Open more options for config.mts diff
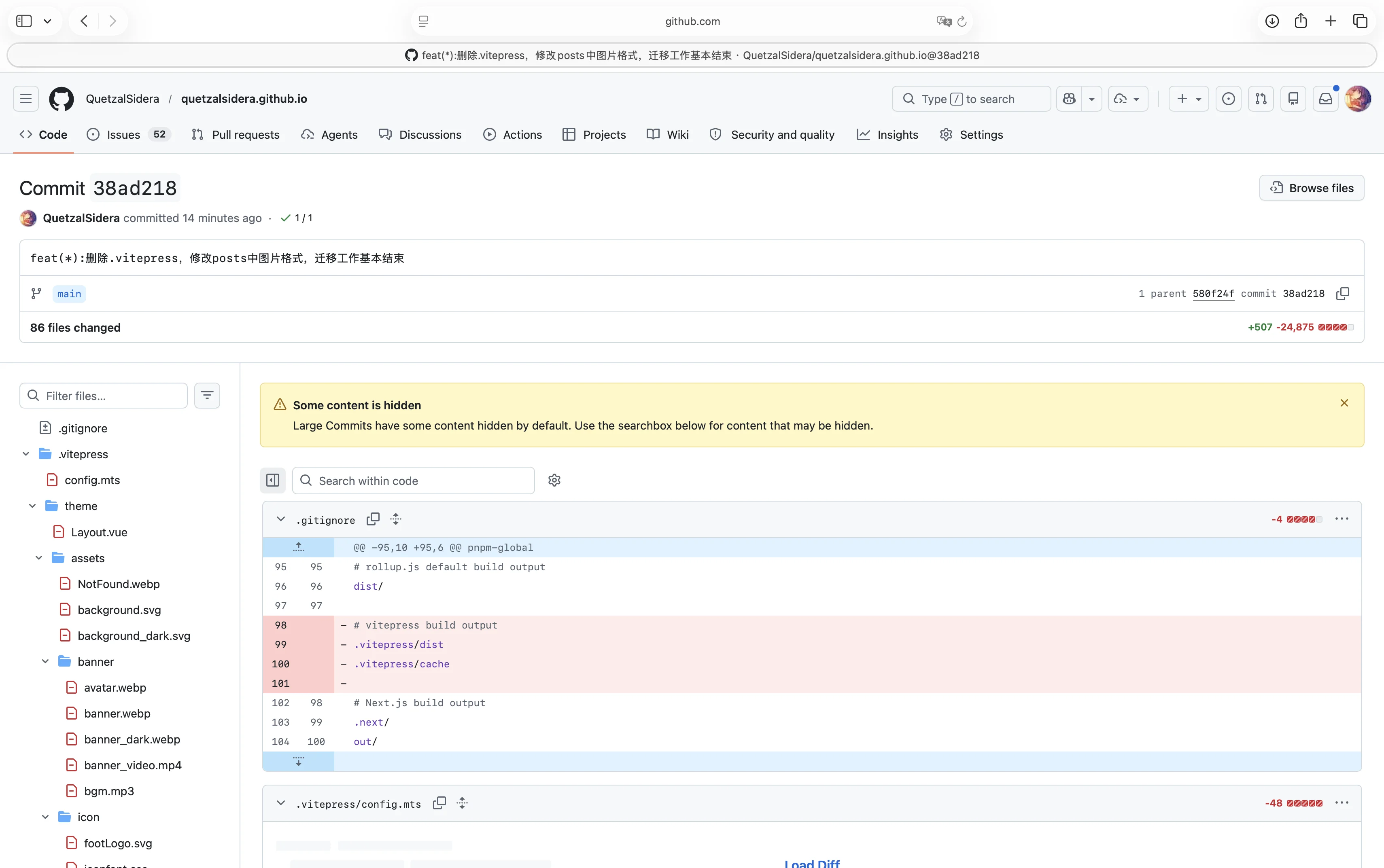The width and height of the screenshot is (1384, 868). click(x=1342, y=803)
